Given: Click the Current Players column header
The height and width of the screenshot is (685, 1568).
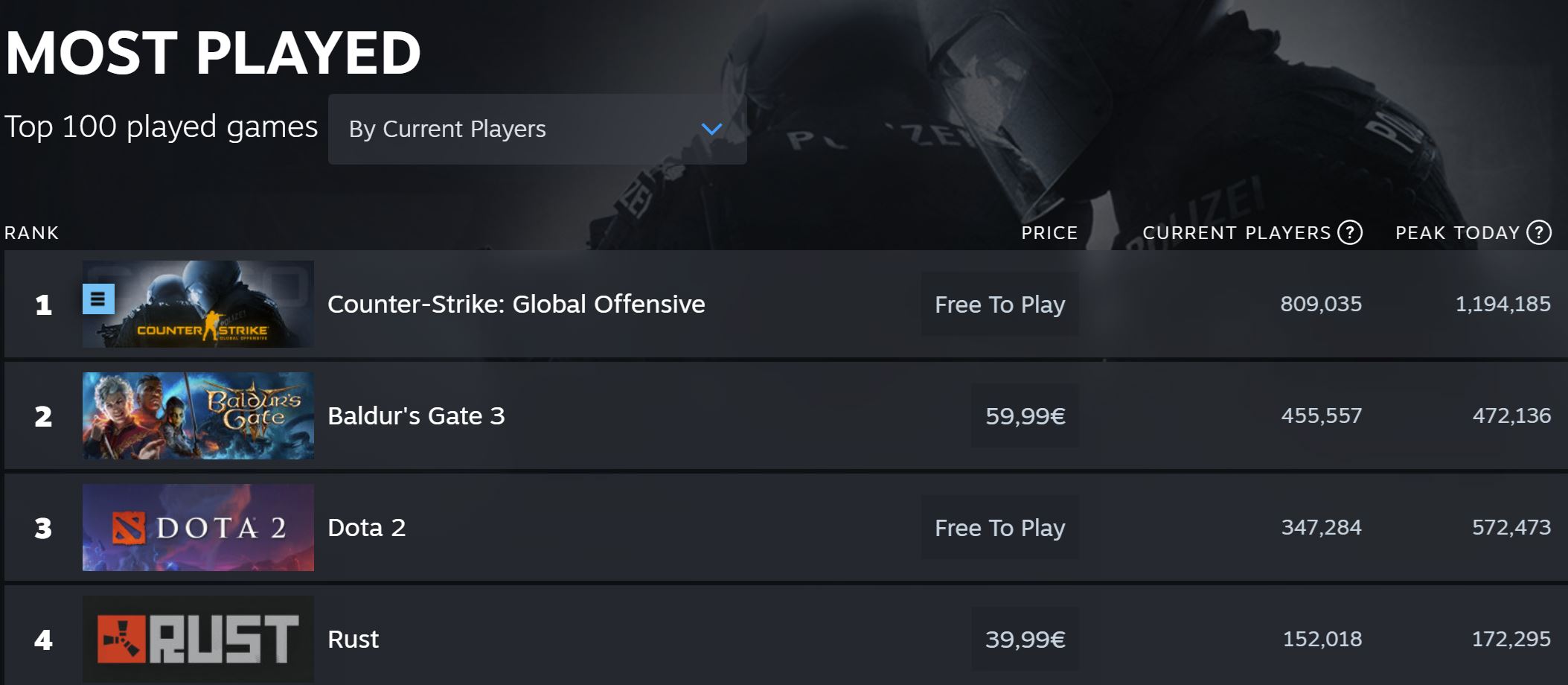Looking at the screenshot, I should click(x=1236, y=233).
